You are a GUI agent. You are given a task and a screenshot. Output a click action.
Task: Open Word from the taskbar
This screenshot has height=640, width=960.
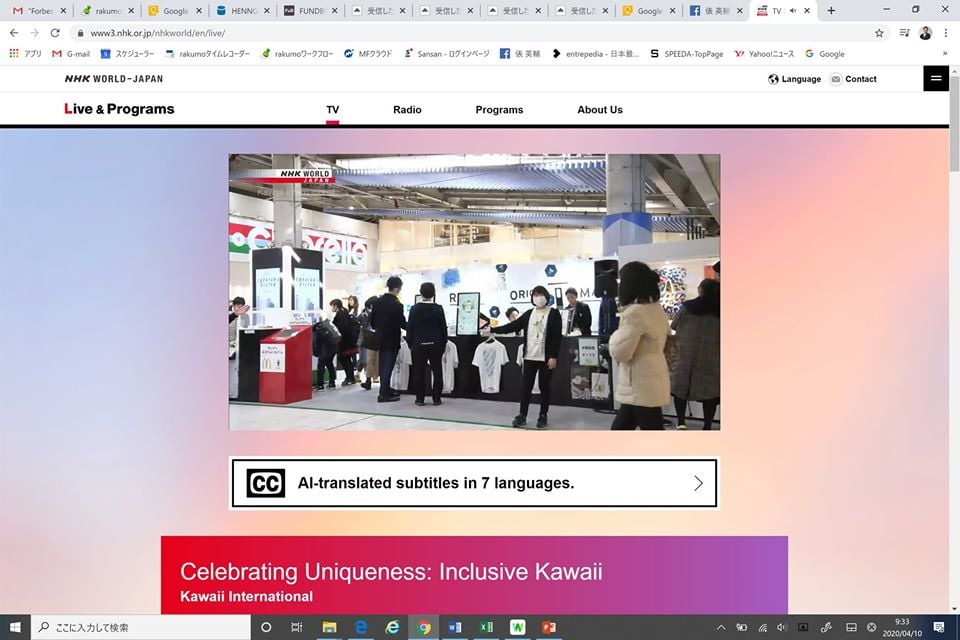tap(455, 627)
